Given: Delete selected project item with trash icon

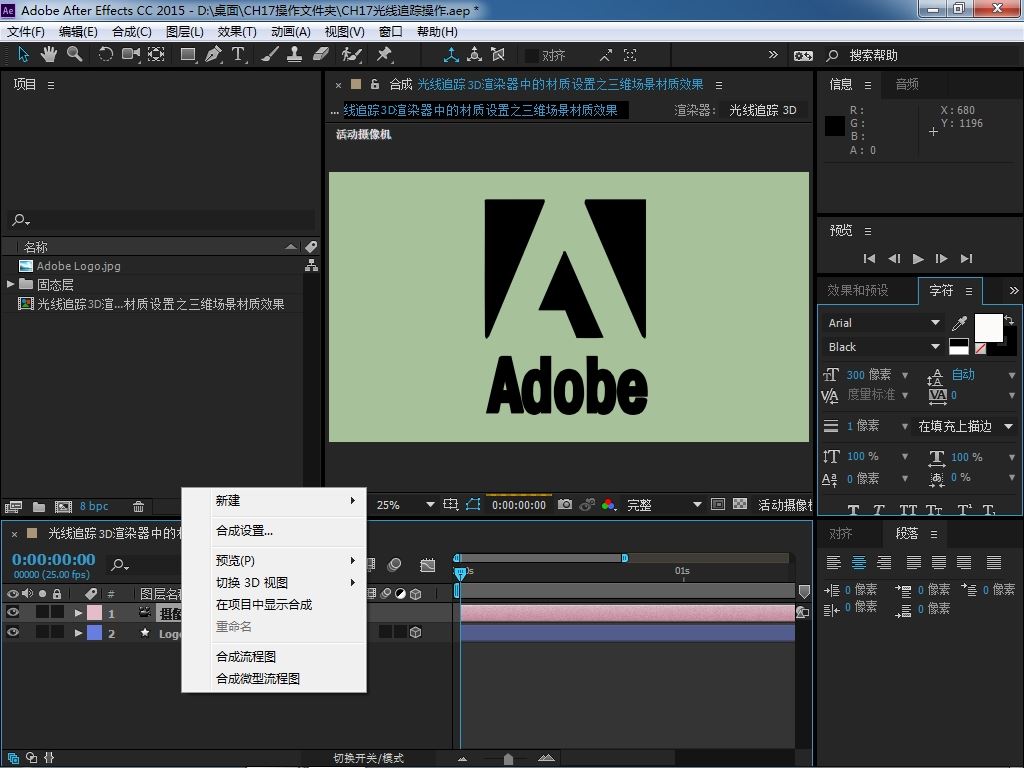Looking at the screenshot, I should coord(138,506).
